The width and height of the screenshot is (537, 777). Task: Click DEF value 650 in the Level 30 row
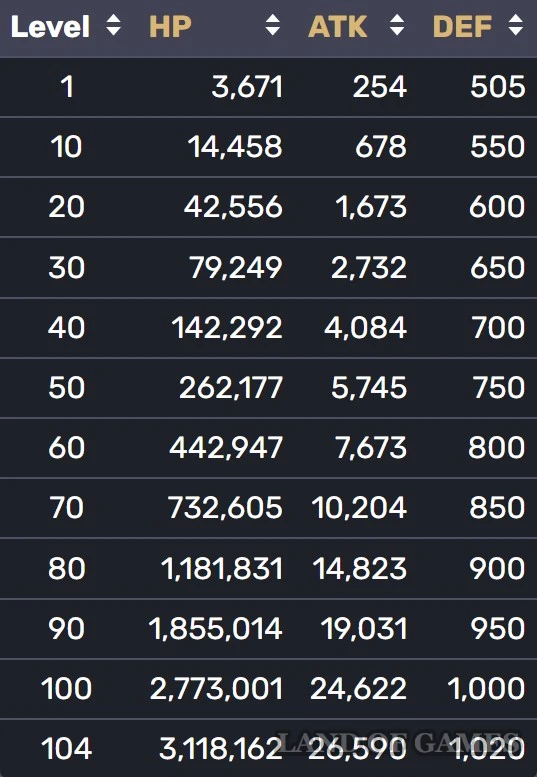(497, 268)
